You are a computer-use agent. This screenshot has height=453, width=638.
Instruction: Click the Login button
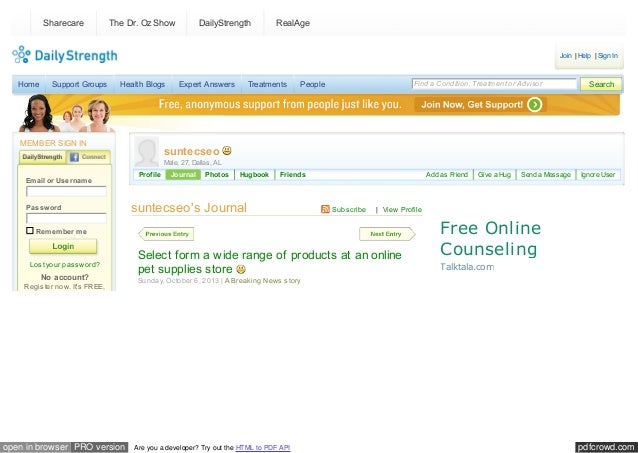(x=63, y=246)
